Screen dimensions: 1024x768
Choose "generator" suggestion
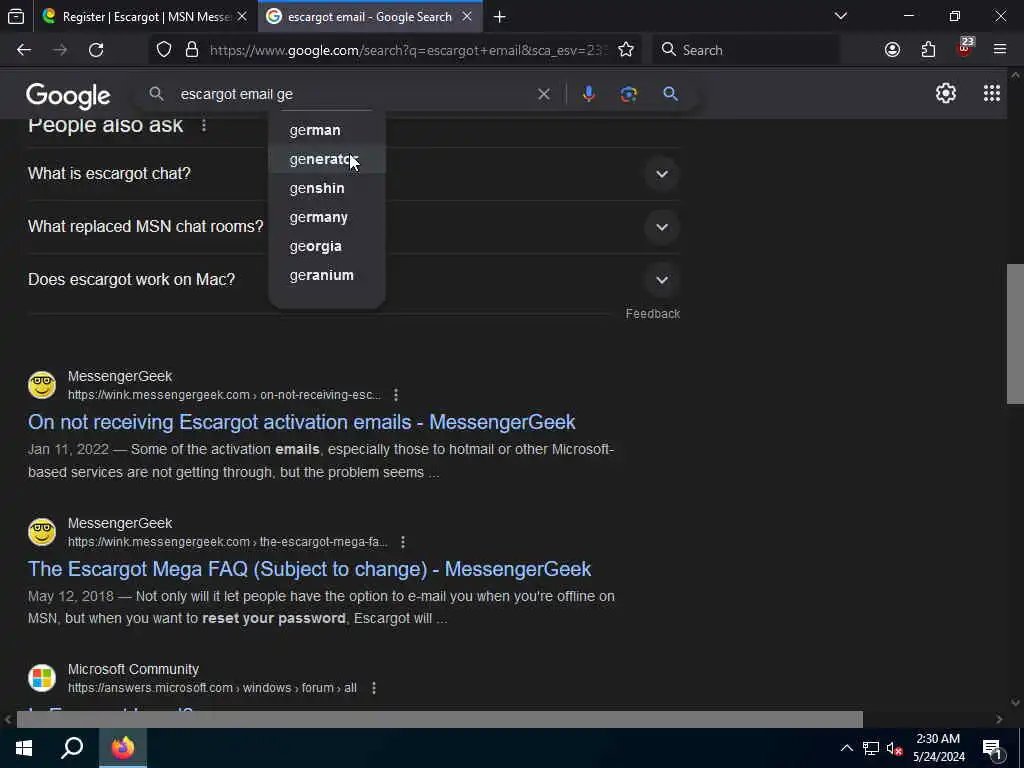[327, 159]
